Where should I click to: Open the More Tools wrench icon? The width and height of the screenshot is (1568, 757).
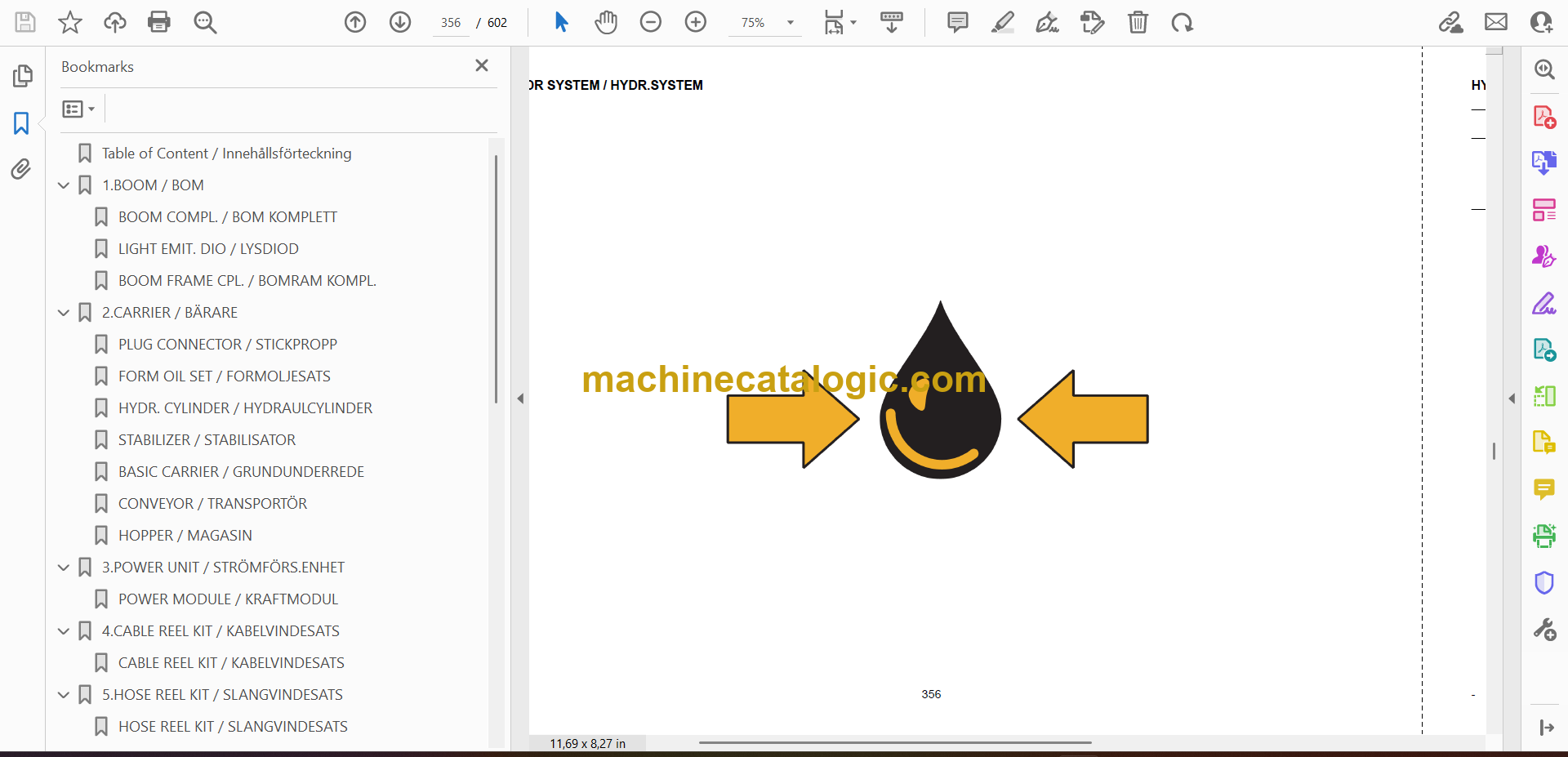click(x=1544, y=630)
